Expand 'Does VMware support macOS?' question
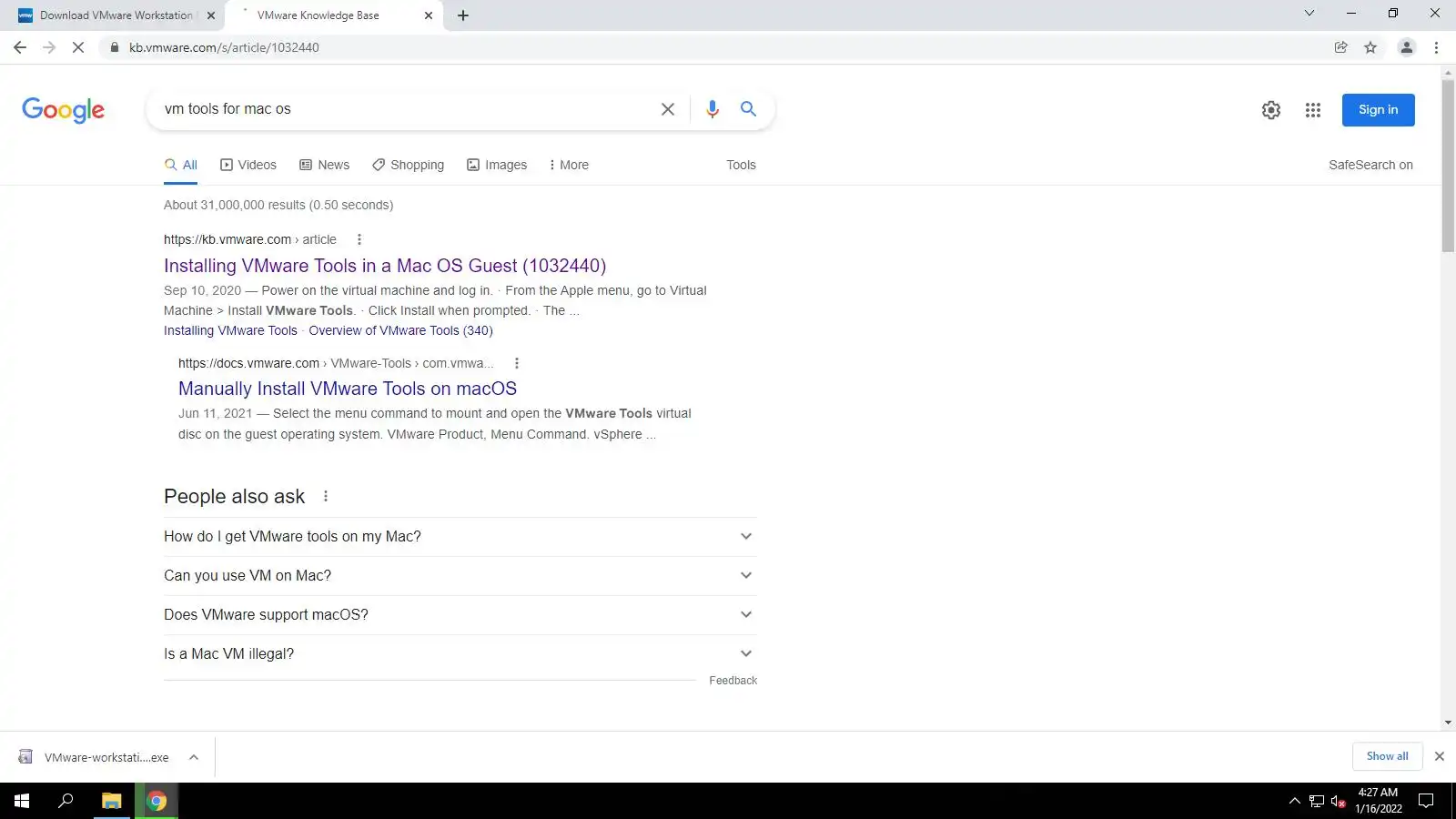 tap(460, 615)
